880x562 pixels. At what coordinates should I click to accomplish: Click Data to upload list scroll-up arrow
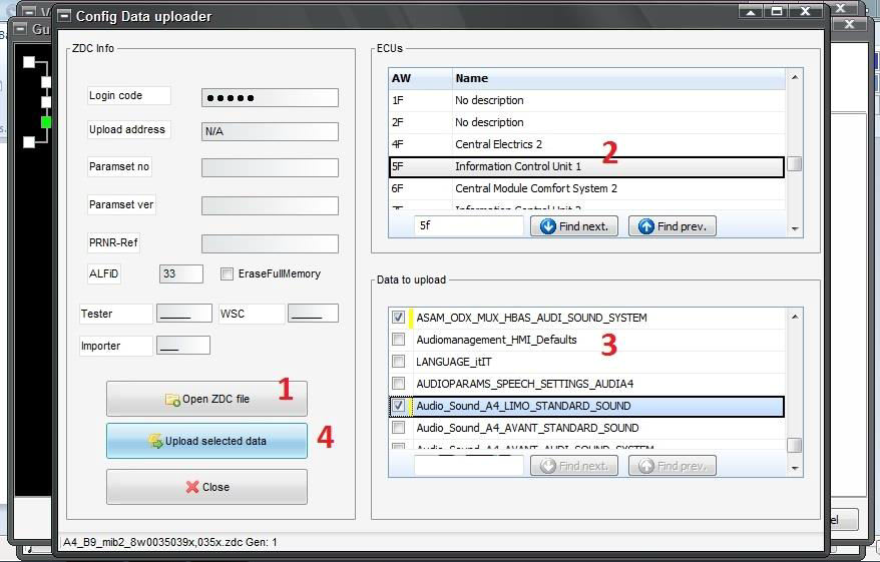795,317
